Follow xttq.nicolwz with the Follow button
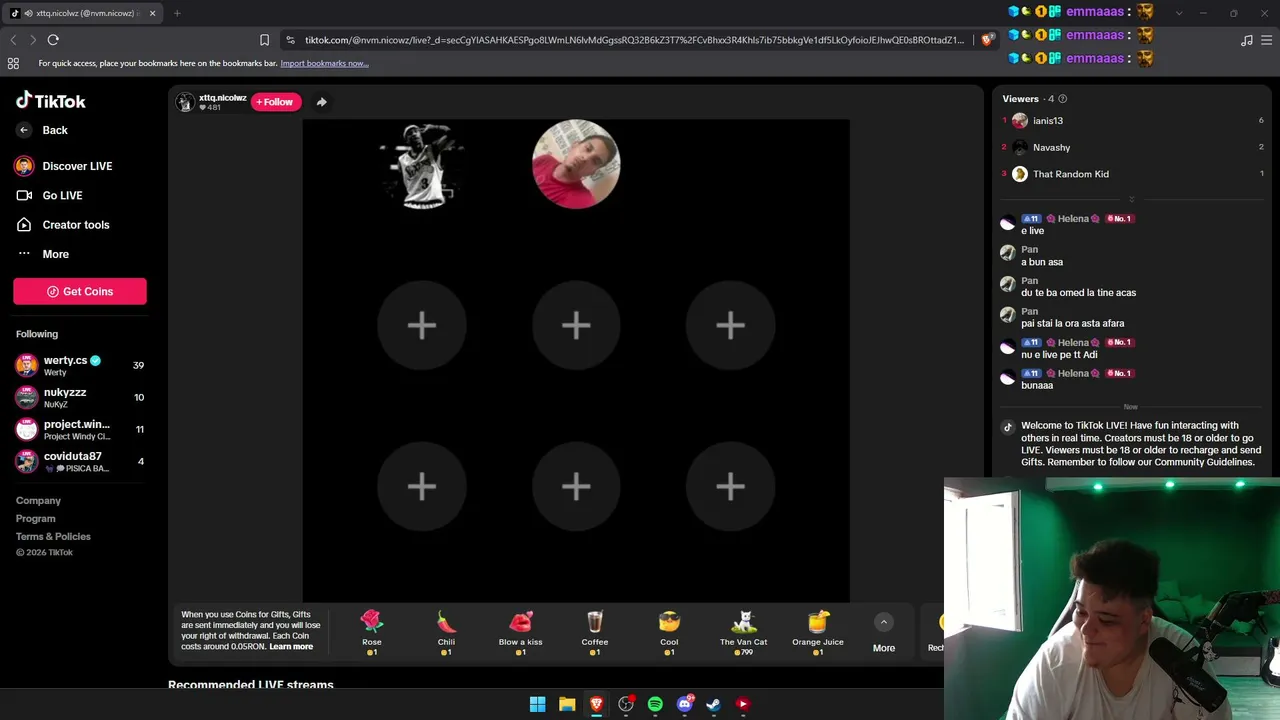This screenshot has height=720, width=1280. (275, 102)
